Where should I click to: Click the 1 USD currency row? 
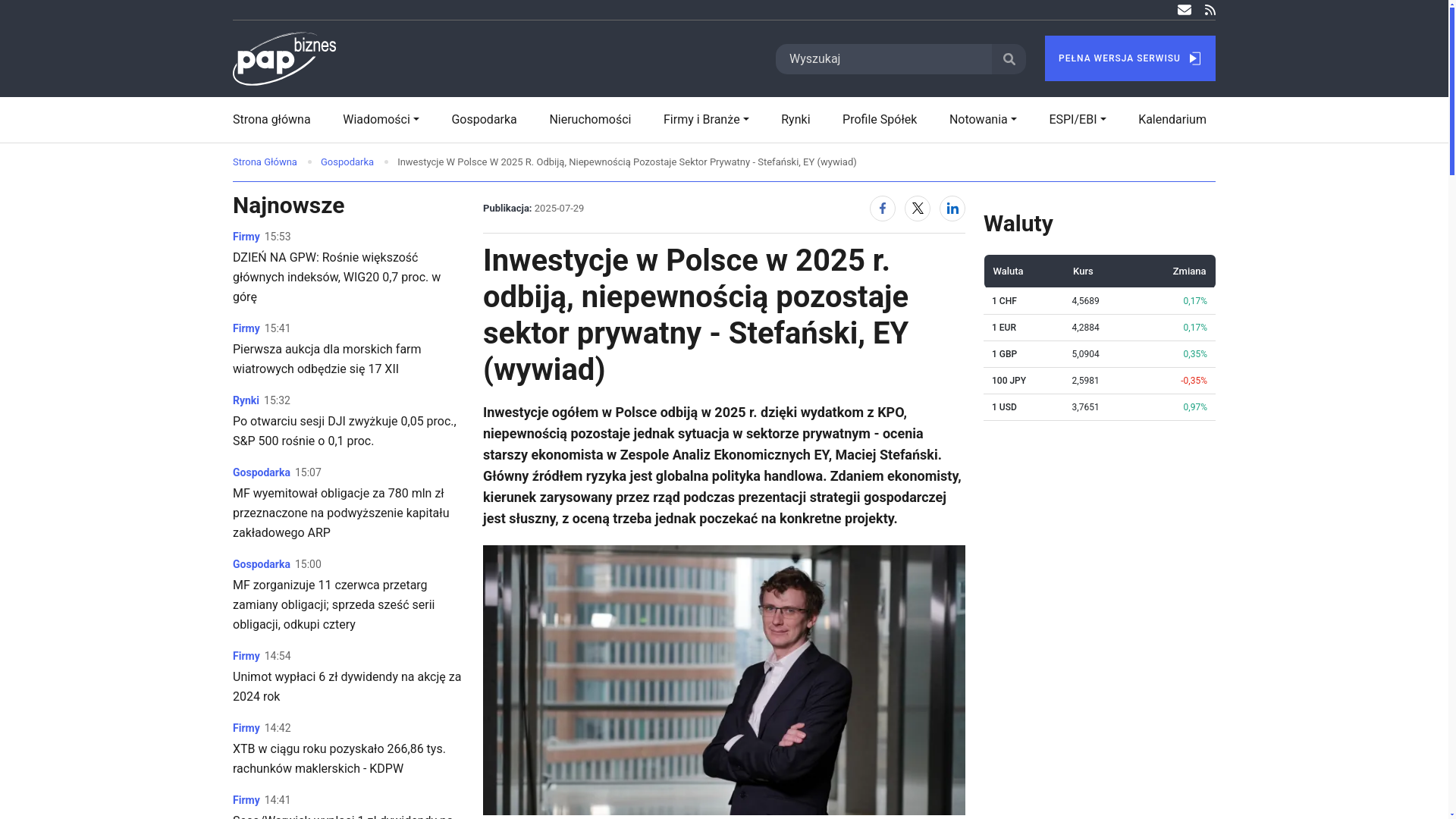point(1100,407)
